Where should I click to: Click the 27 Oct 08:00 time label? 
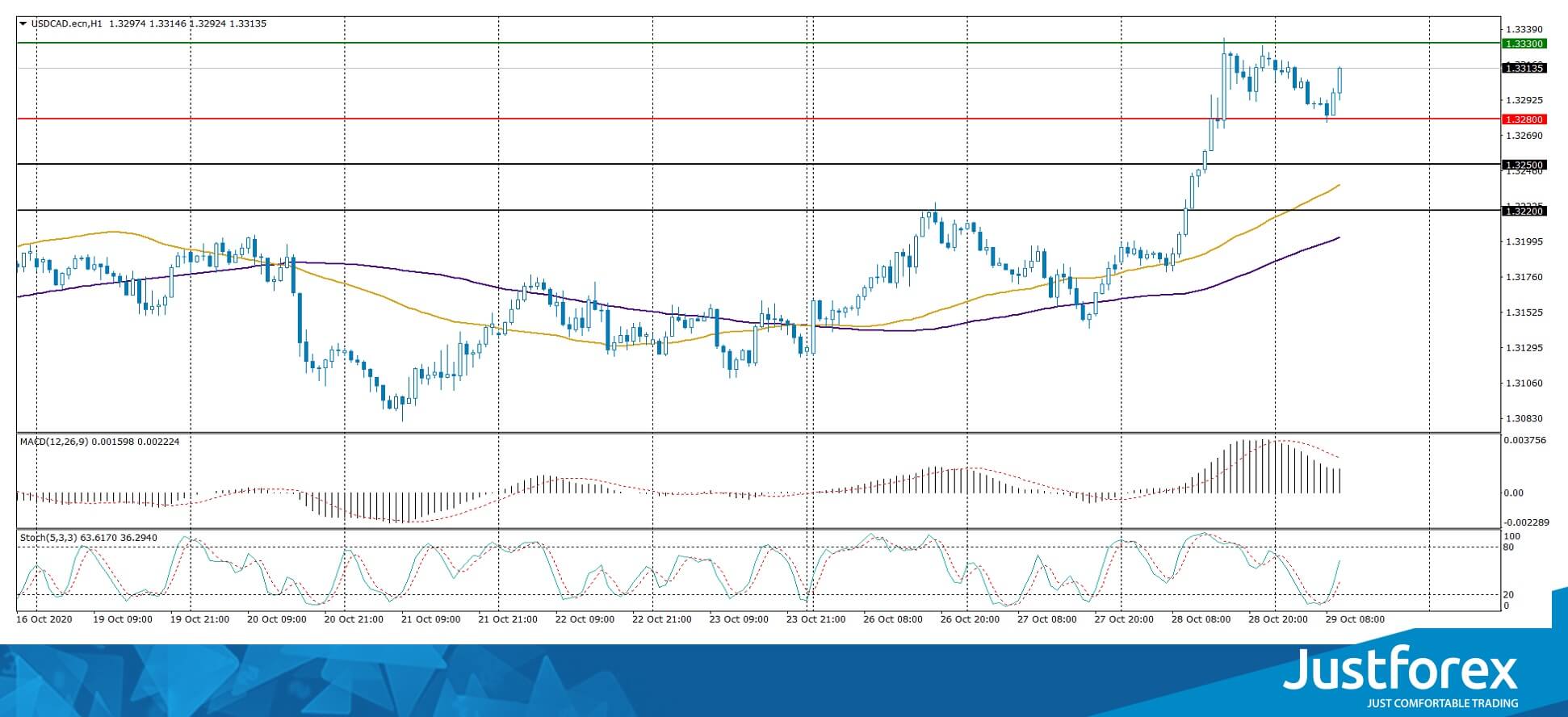[x=1046, y=620]
